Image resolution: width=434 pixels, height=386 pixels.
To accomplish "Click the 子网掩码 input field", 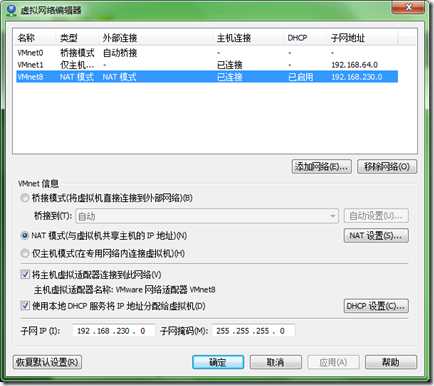I will point(253,331).
